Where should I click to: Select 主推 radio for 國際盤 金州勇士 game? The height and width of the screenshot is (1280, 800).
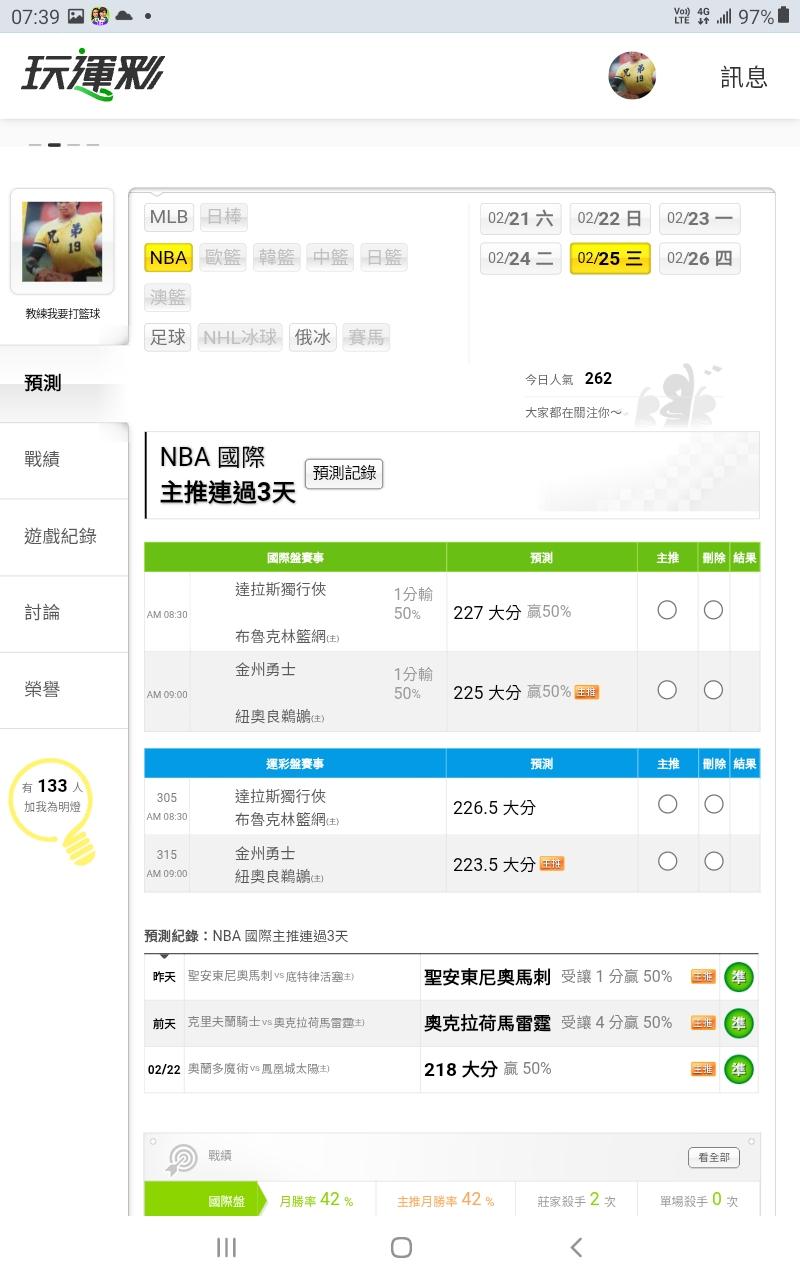(667, 690)
